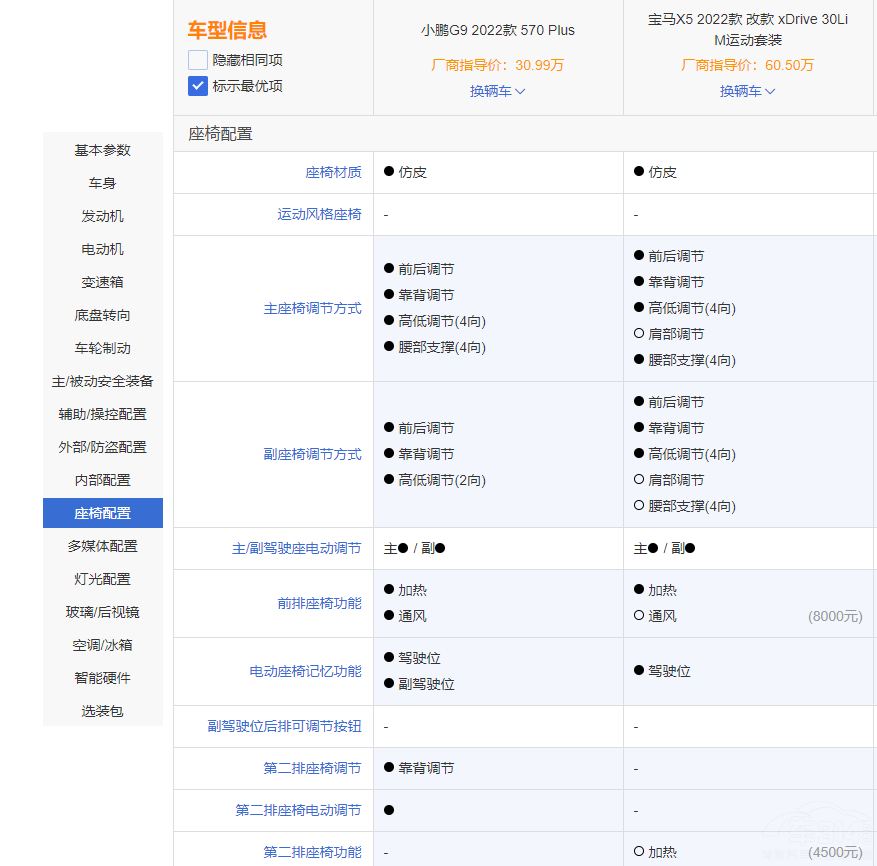Select the highlighted 座椅配置 tab
Screen dimensions: 877x866
(x=102, y=513)
